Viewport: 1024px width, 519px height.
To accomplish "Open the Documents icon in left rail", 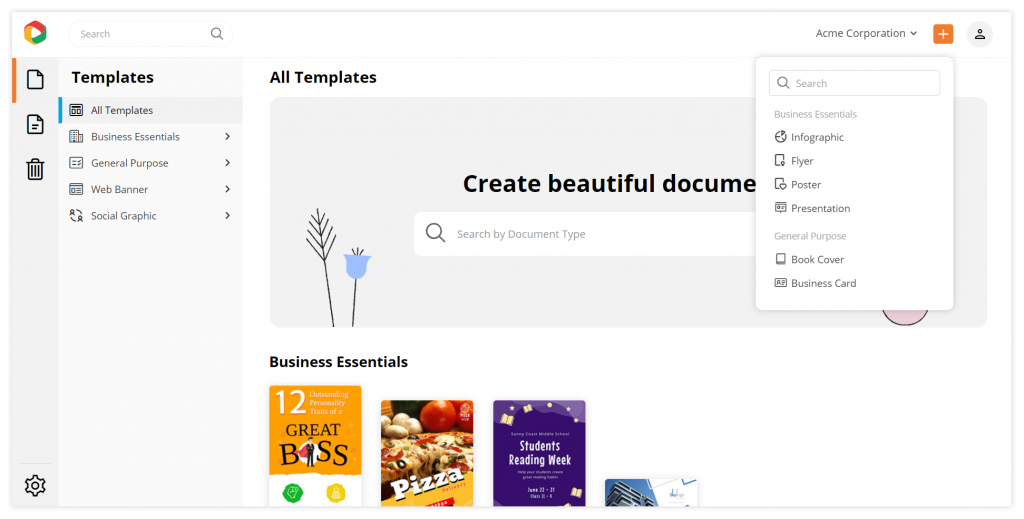I will 35,124.
